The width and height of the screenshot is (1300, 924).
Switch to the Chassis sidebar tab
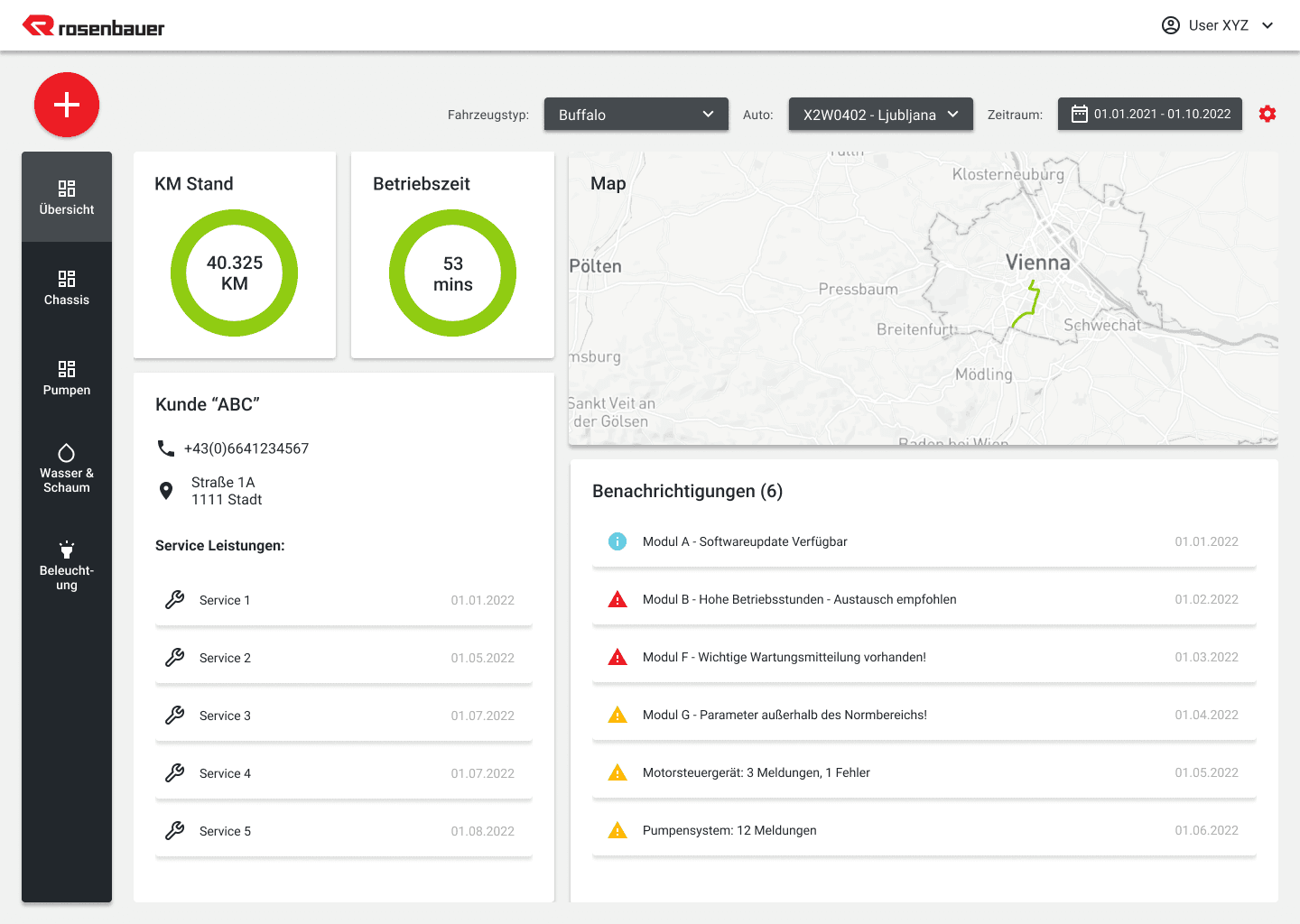[67, 287]
